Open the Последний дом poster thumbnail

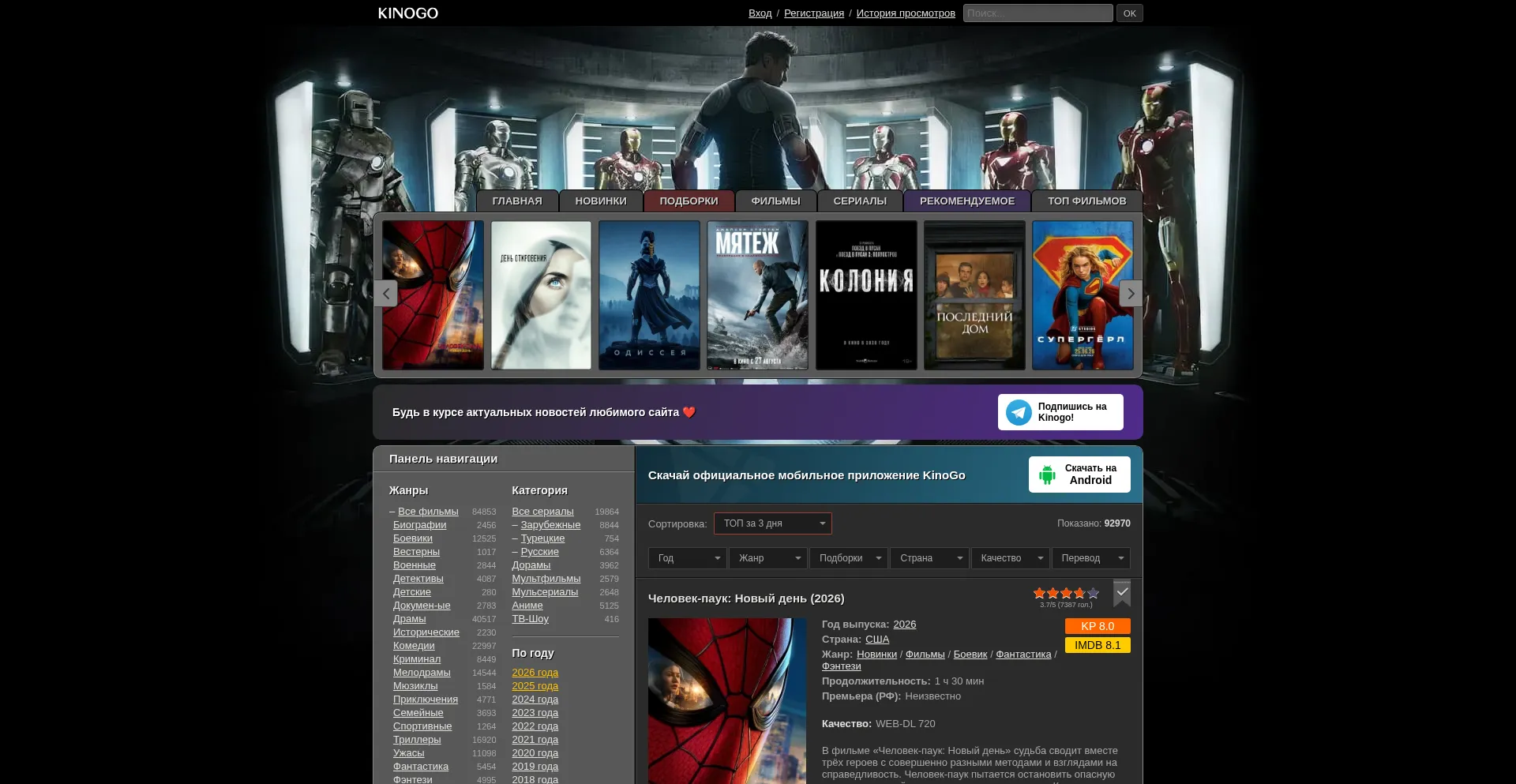tap(974, 295)
